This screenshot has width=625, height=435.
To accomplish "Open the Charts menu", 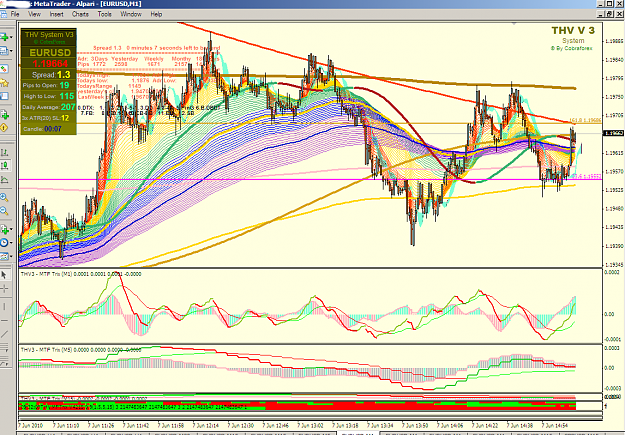I will tap(80, 14).
